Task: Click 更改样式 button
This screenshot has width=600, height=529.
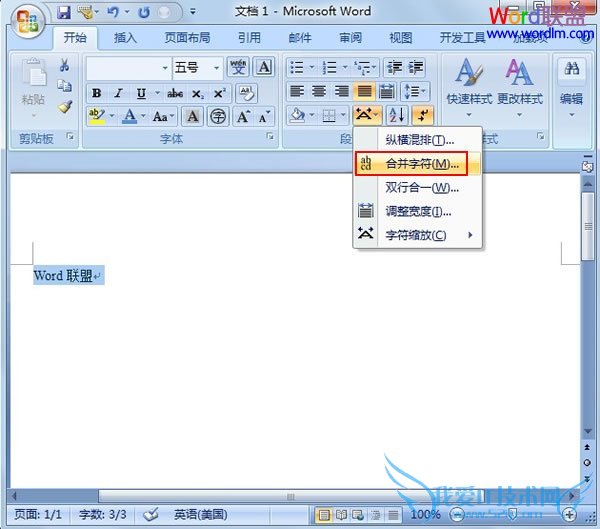Action: pos(520,88)
